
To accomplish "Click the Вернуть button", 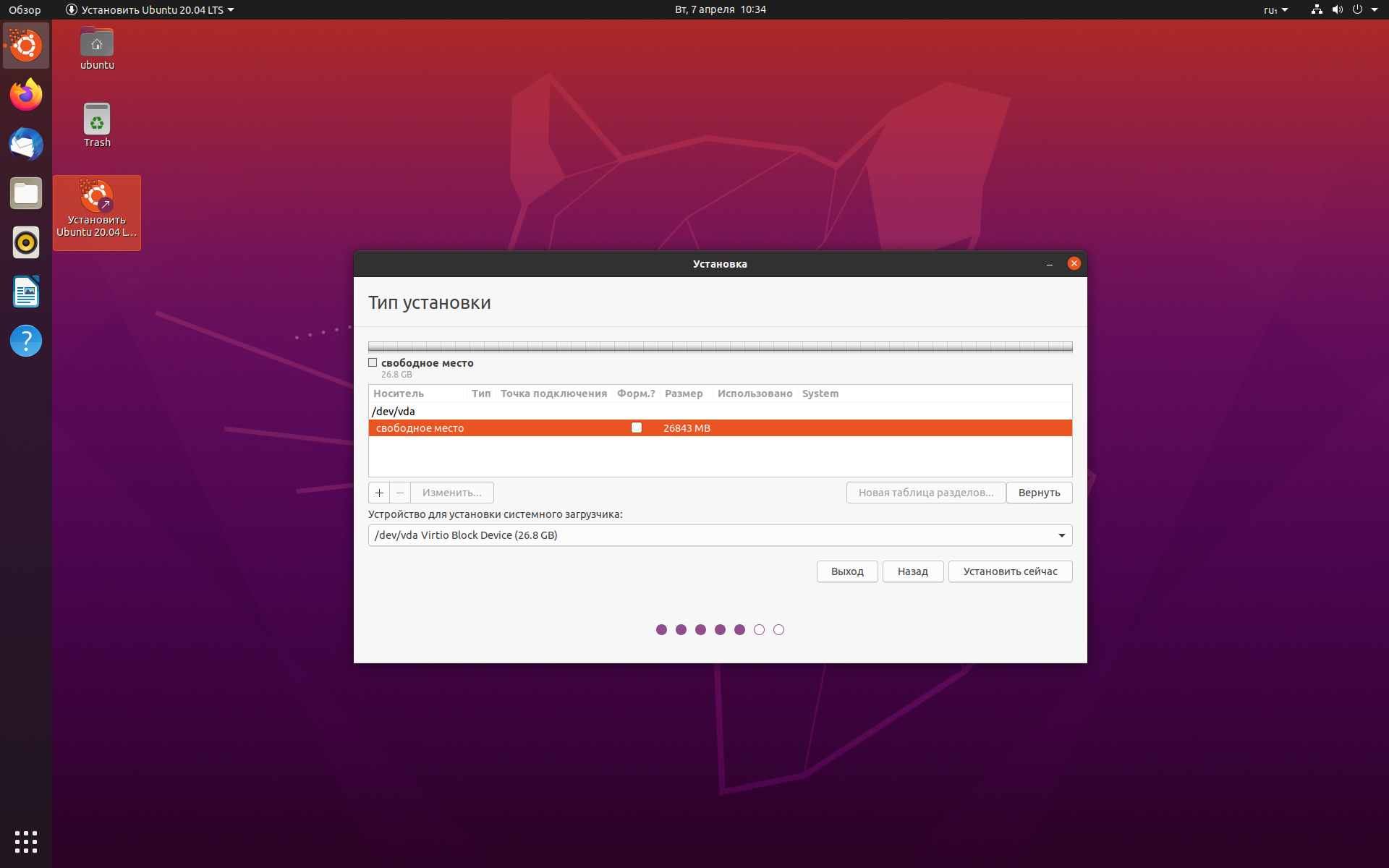I will point(1040,493).
